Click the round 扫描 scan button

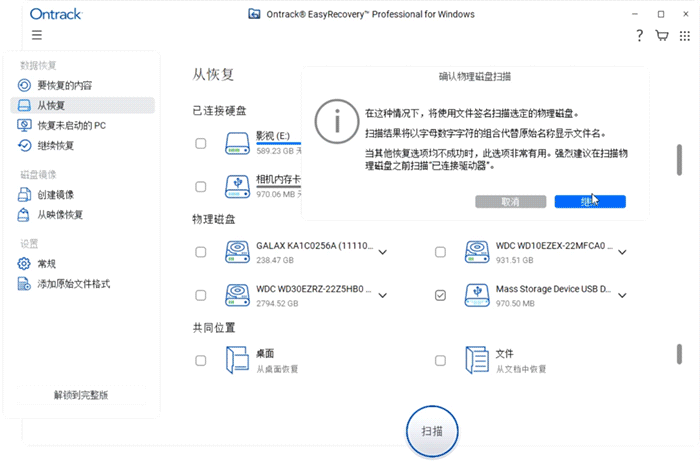click(432, 431)
